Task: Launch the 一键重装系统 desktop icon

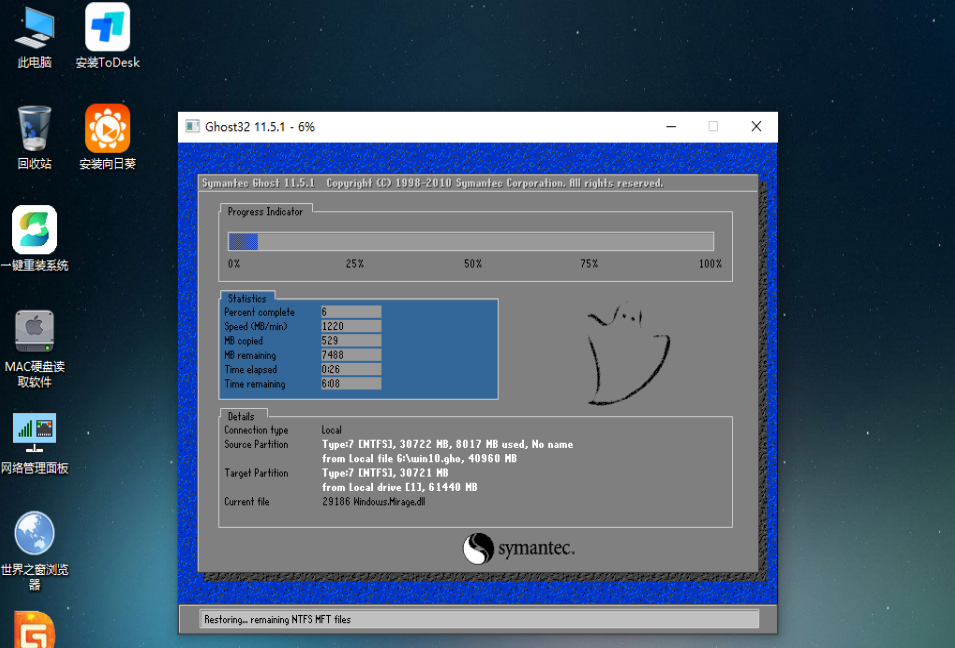Action: [35, 239]
